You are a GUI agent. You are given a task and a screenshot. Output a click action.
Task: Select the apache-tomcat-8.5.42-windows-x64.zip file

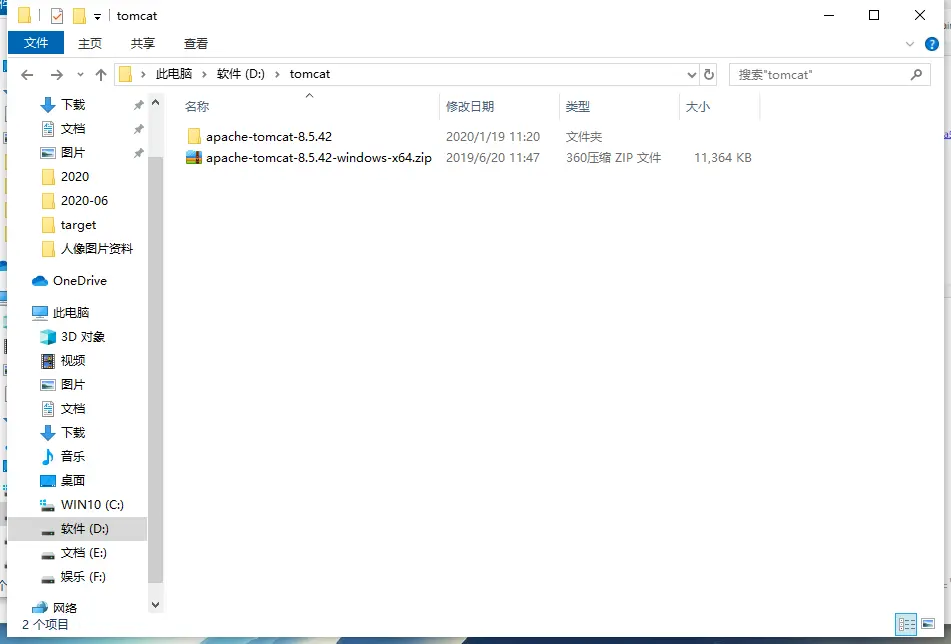(318, 158)
